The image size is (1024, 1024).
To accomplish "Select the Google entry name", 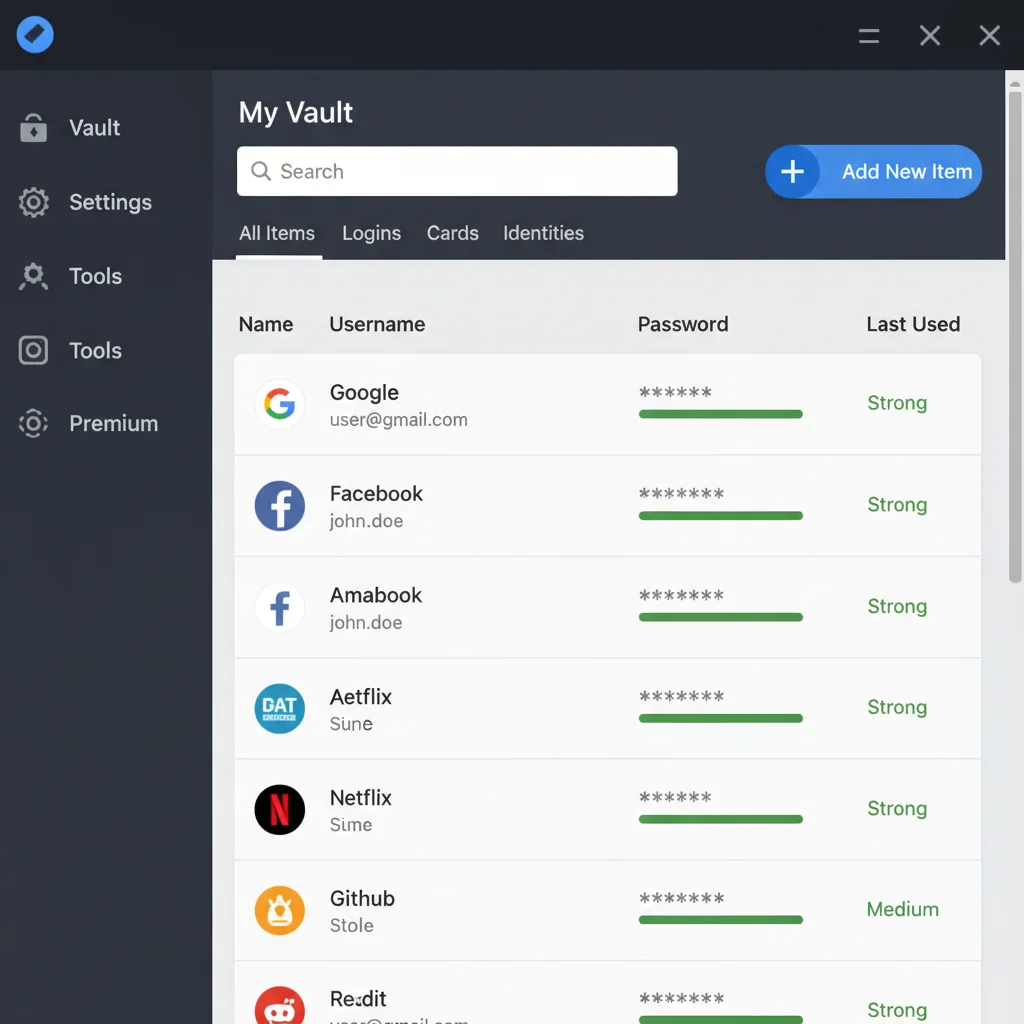I will [364, 392].
